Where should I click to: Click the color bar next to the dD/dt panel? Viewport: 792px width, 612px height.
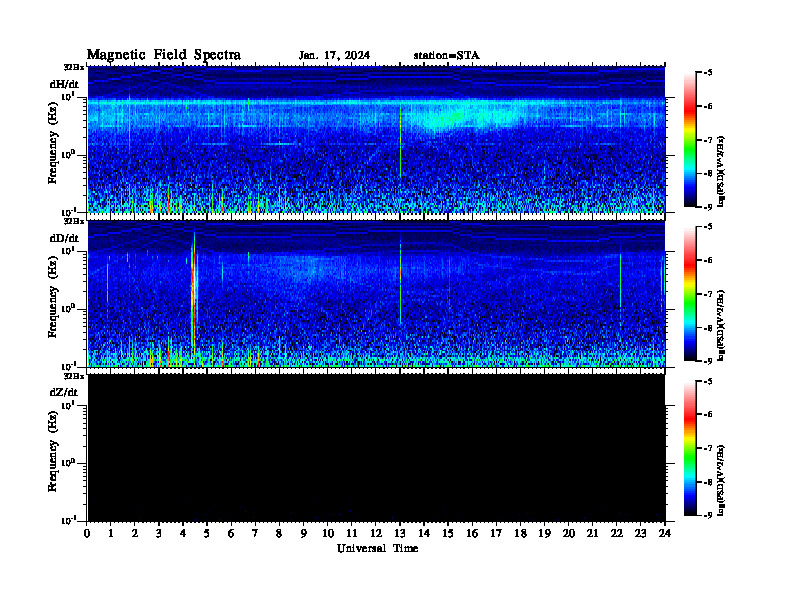click(x=690, y=294)
